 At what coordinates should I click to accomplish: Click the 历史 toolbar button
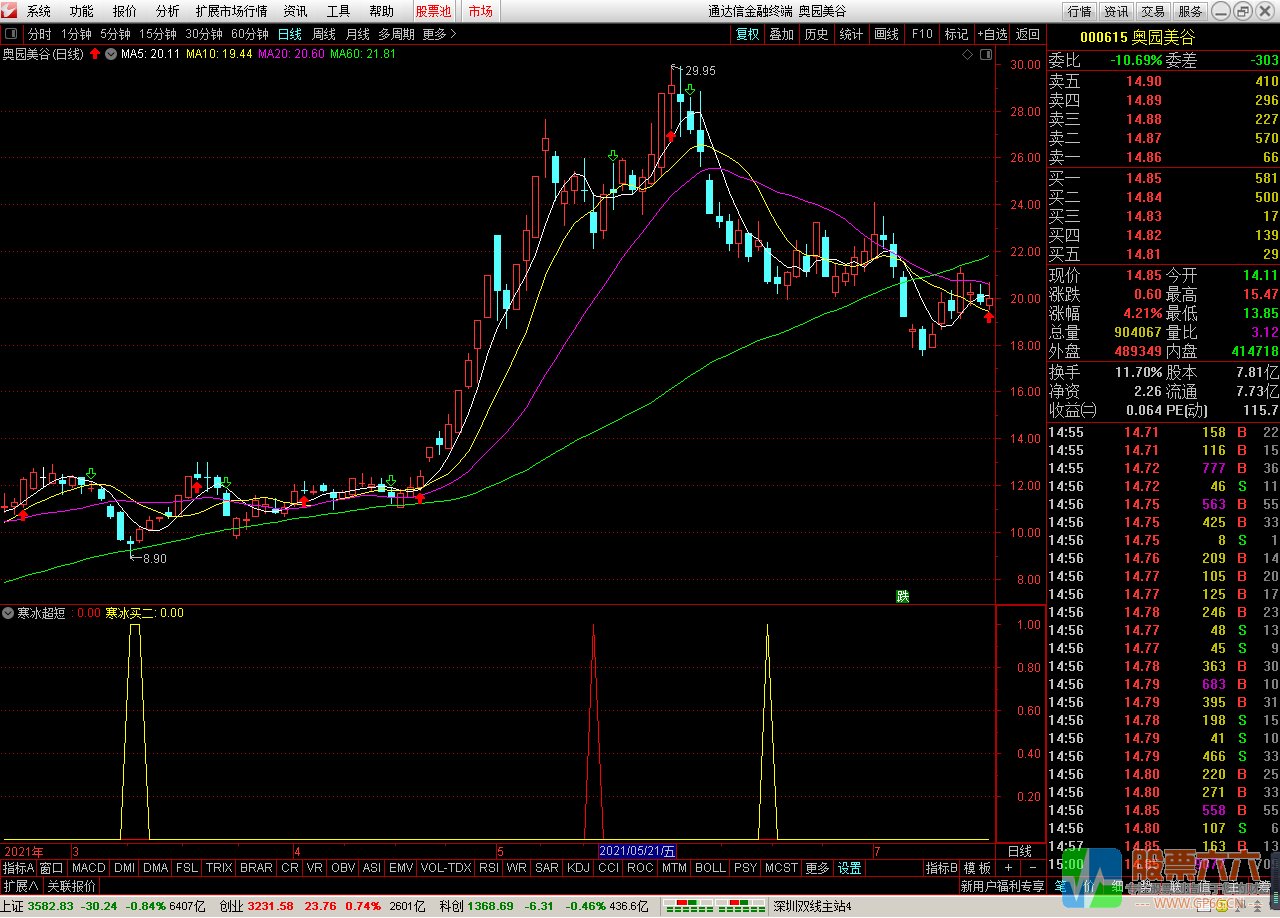tap(816, 34)
